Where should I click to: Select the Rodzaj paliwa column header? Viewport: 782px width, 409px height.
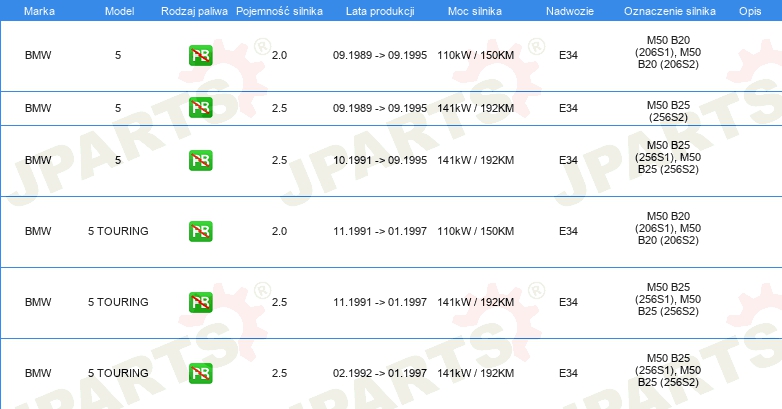pyautogui.click(x=194, y=11)
